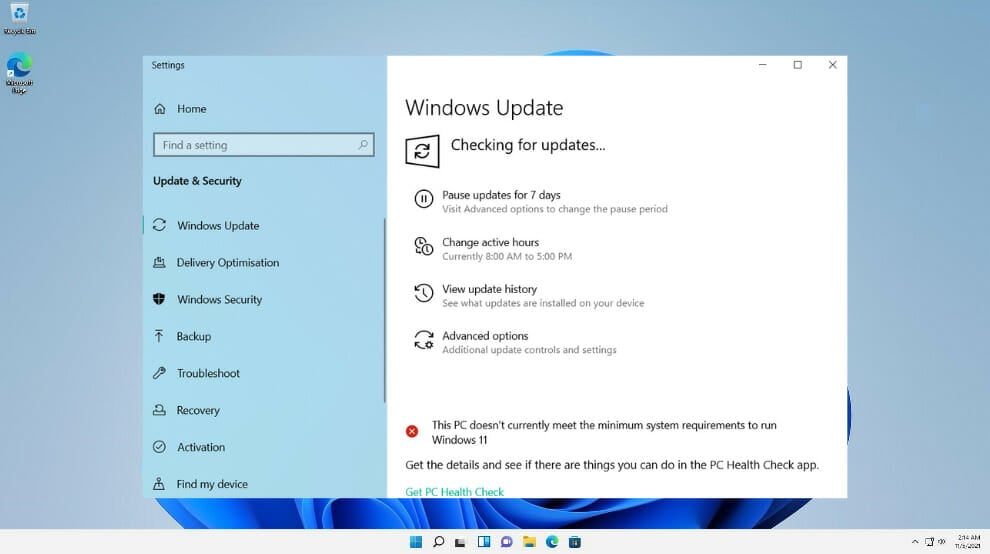990x554 pixels.
Task: Click the Update & Security heading
Action: 197,181
